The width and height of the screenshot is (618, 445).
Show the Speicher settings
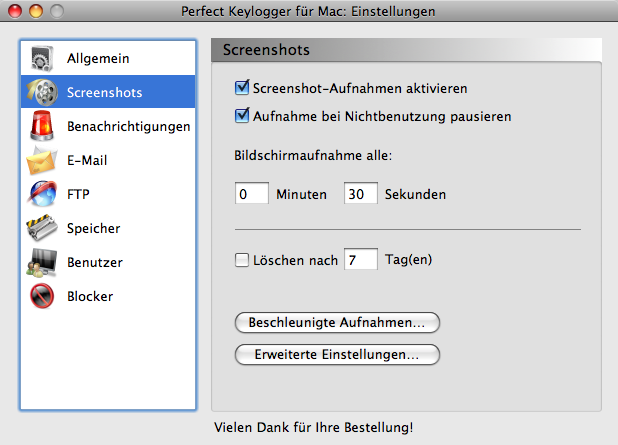(x=108, y=228)
